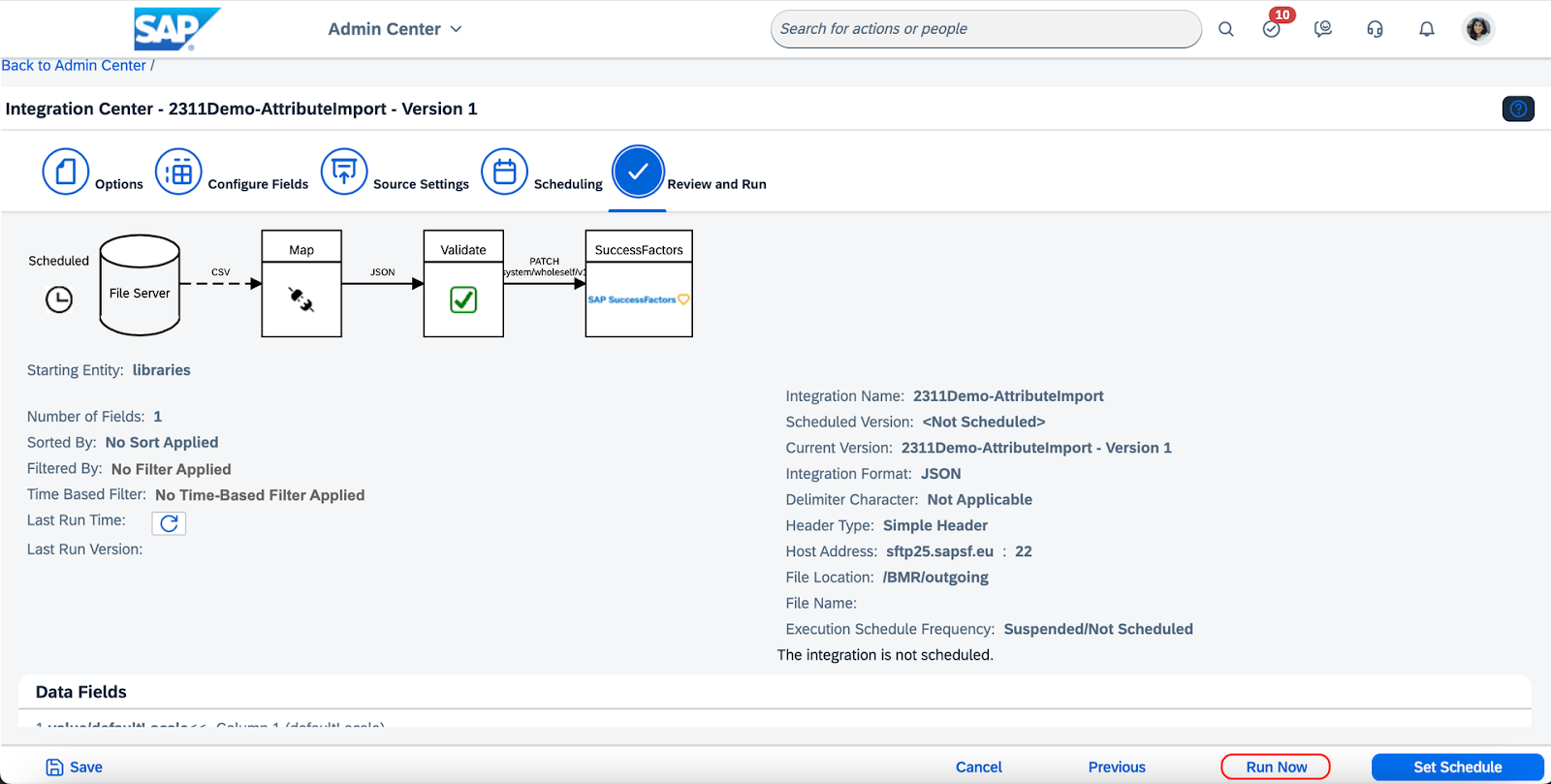Select the host address sftp25.sapsf.eu

(939, 551)
